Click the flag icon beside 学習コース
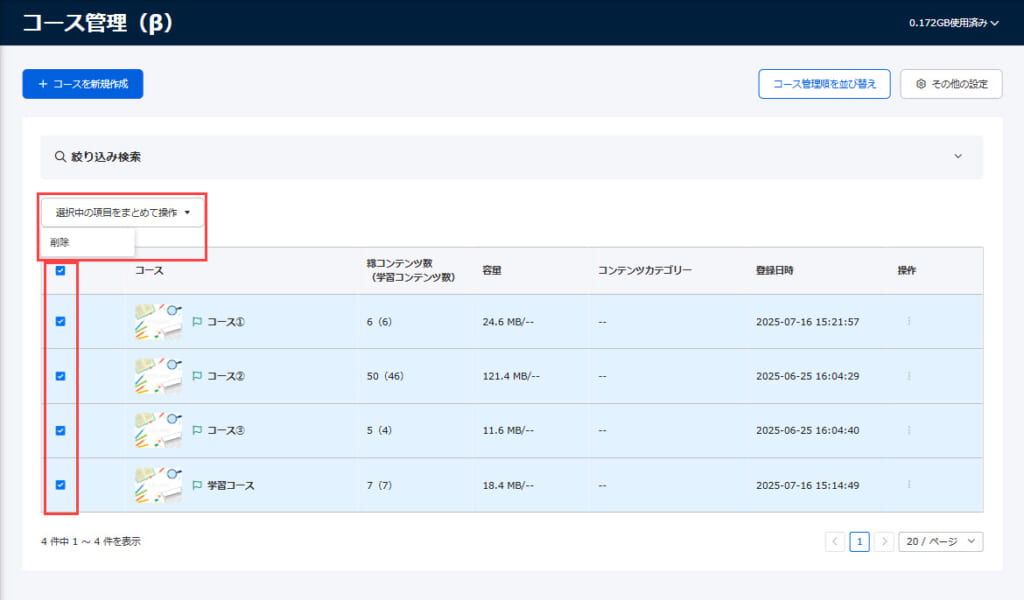This screenshot has height=600, width=1024. click(197, 485)
